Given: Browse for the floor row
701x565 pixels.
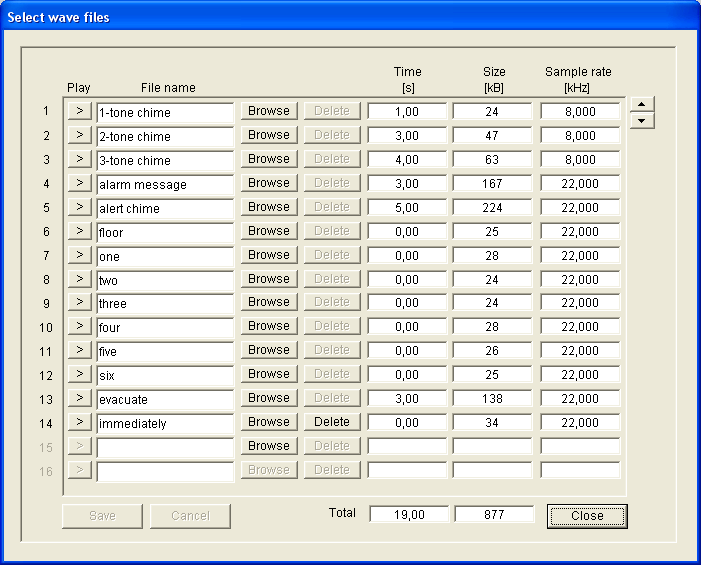Looking at the screenshot, I should click(269, 231).
